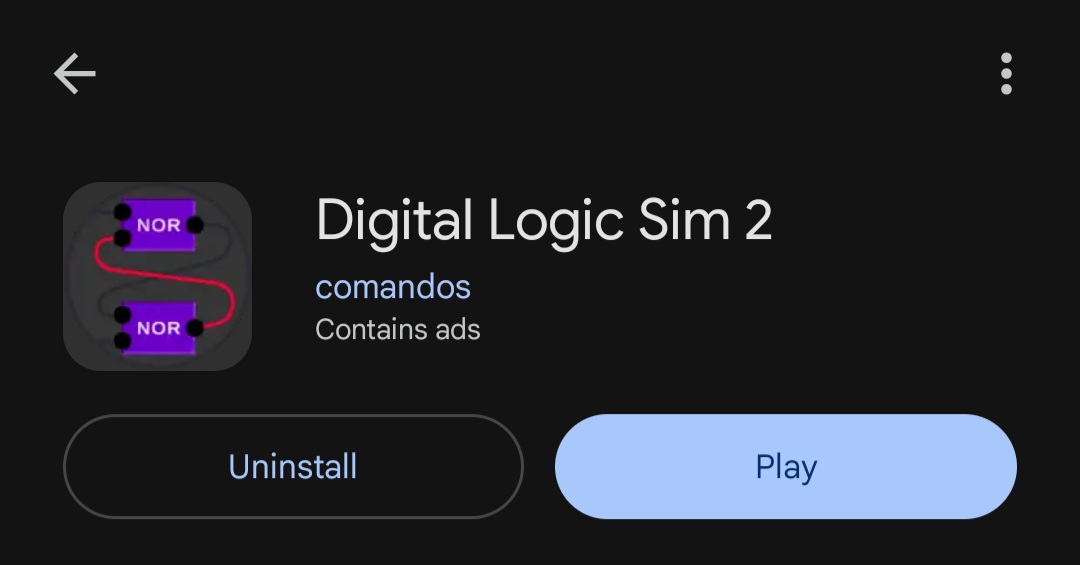This screenshot has width=1080, height=565.
Task: Expand the overflow menu with vertical dots
Action: pos(1006,74)
